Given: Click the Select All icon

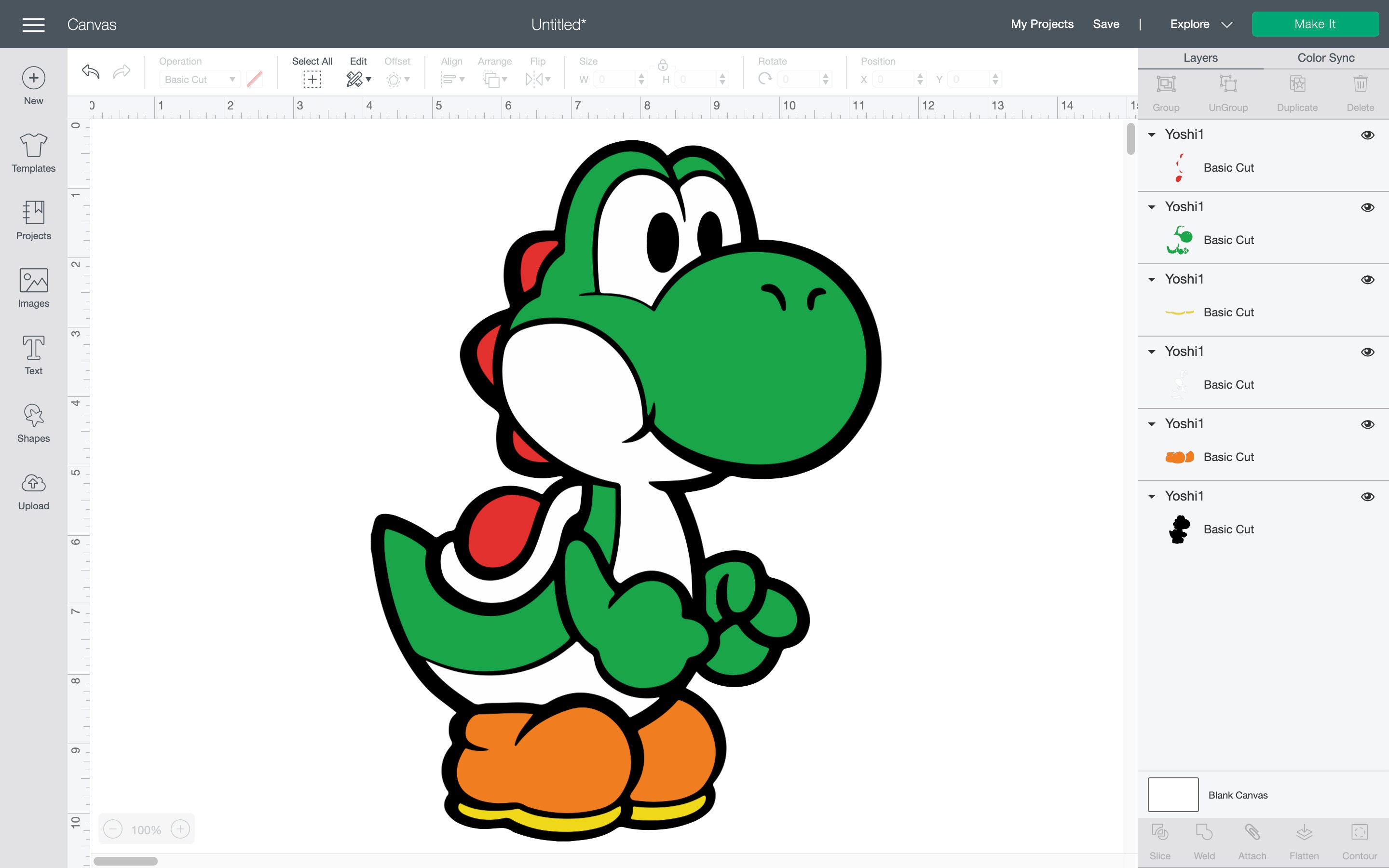Looking at the screenshot, I should click(x=312, y=79).
